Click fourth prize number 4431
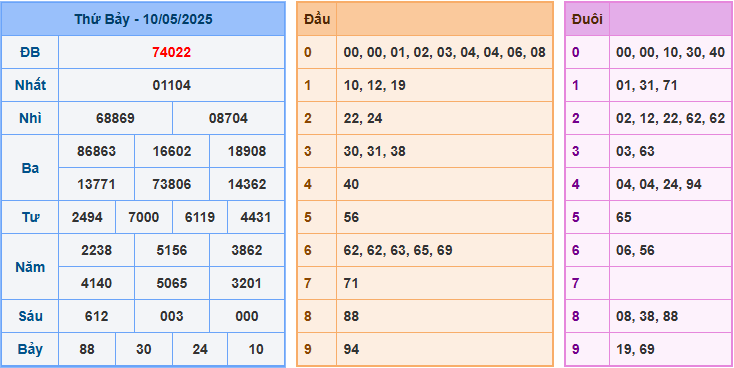The width and height of the screenshot is (734, 368). point(256,217)
